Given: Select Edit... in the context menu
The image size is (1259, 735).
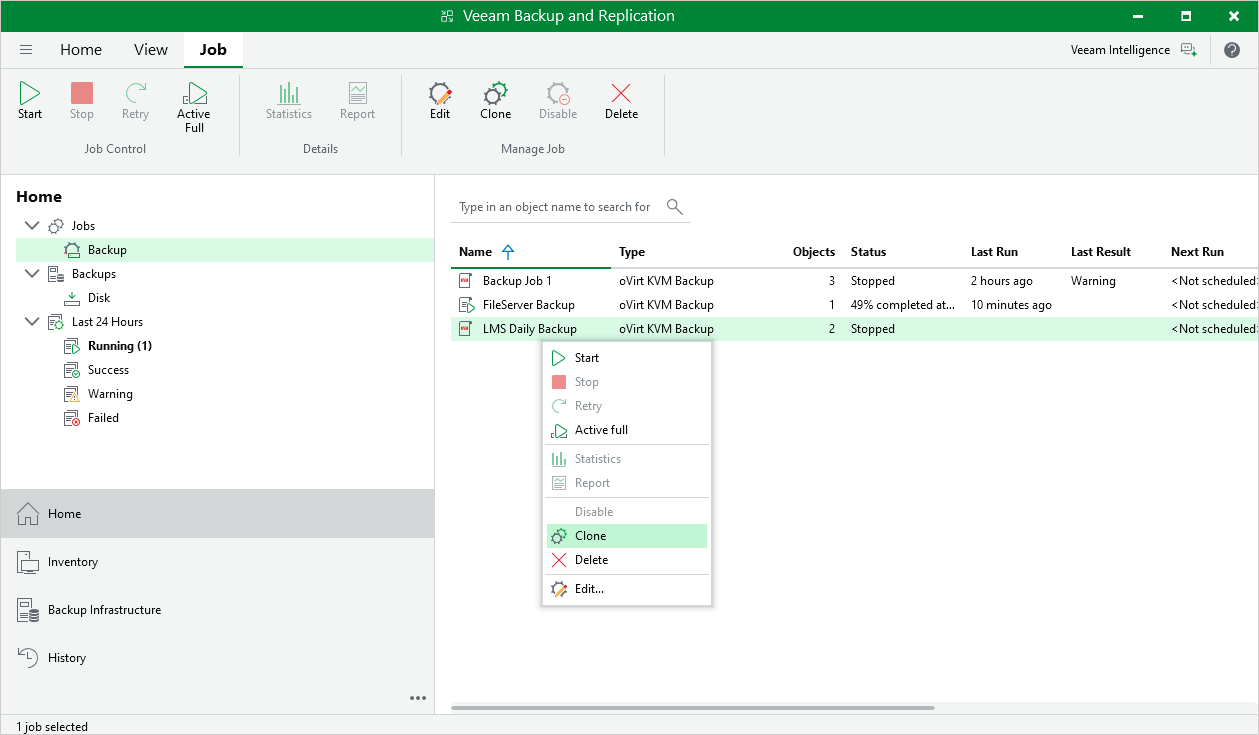Looking at the screenshot, I should 589,588.
